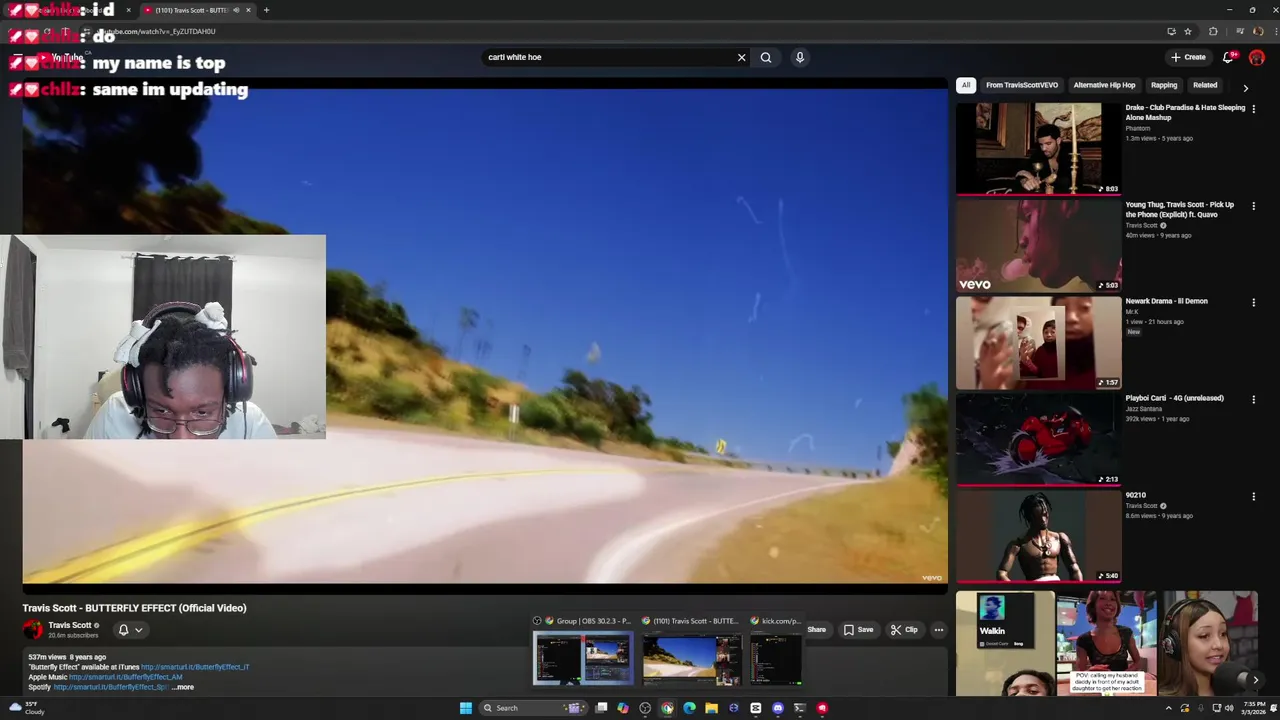Open weather widget showing 35°F Cloudy

pos(25,708)
